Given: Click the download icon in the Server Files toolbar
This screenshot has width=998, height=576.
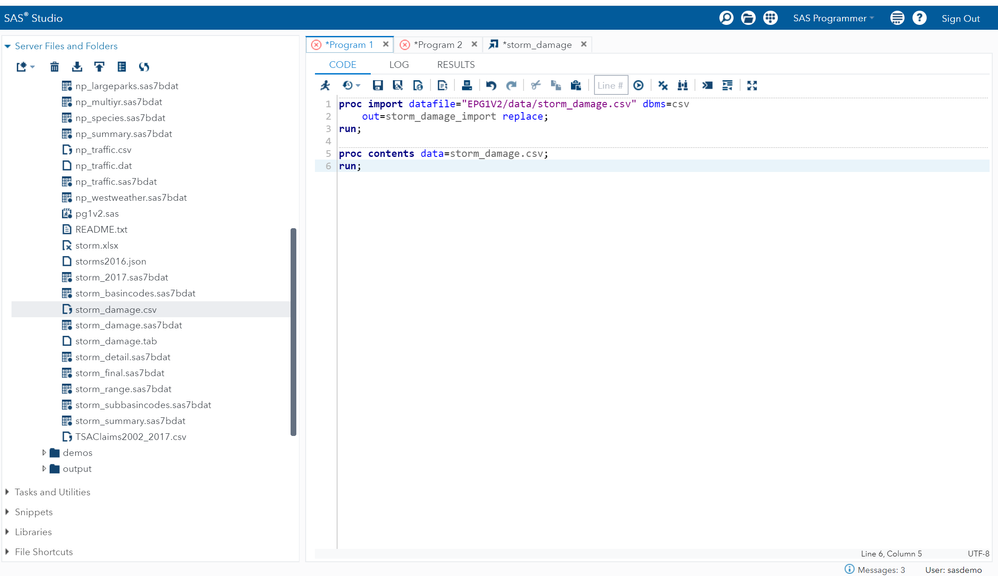Looking at the screenshot, I should pyautogui.click(x=77, y=67).
